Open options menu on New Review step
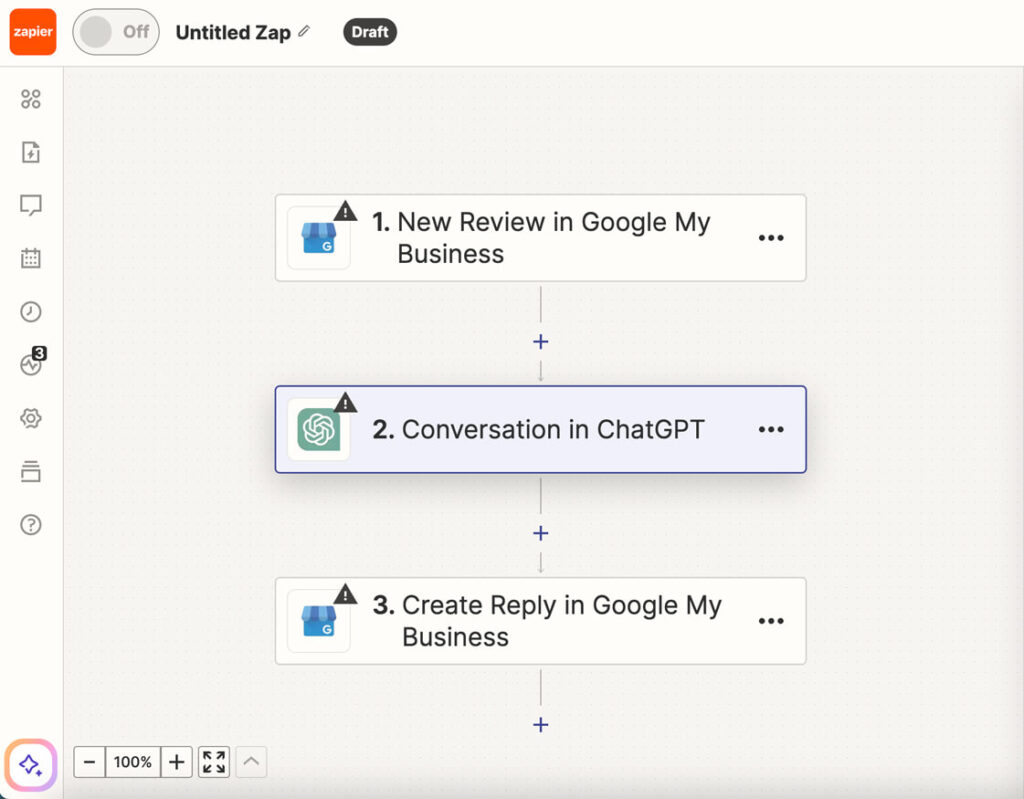Viewport: 1024px width, 799px height. tap(771, 238)
